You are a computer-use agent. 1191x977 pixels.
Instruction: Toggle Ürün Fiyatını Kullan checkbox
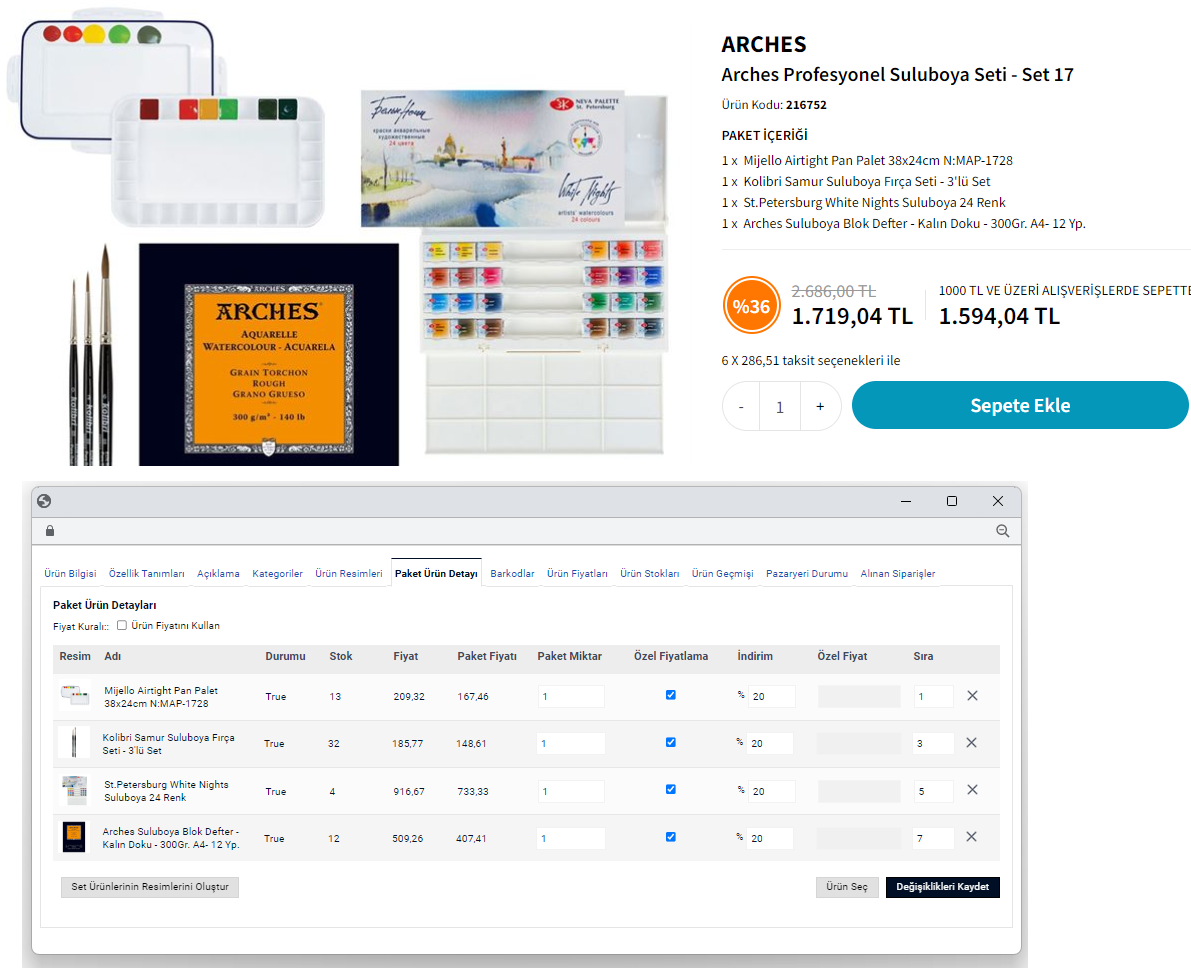click(122, 625)
